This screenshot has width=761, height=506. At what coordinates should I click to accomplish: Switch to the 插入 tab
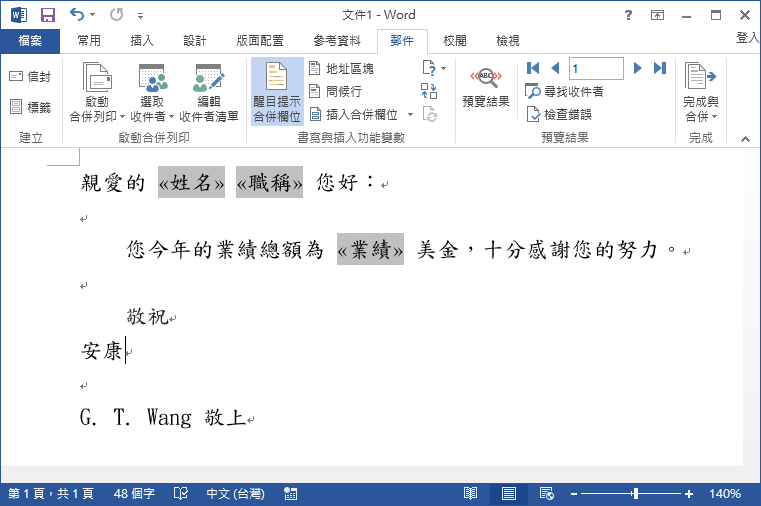(142, 41)
